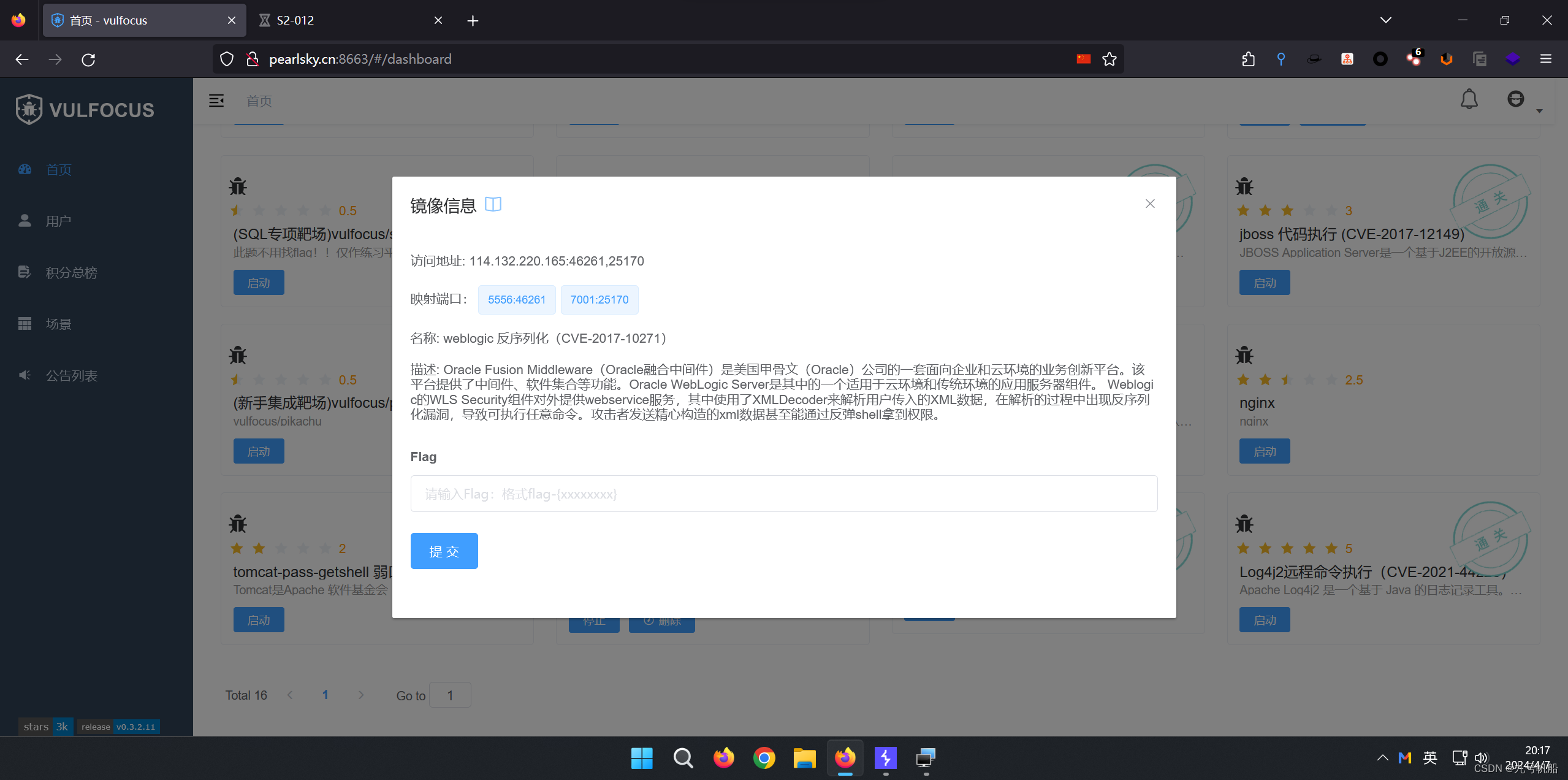Viewport: 1568px width, 780px height.
Task: Go to the next page arrow in pagination
Action: point(361,695)
